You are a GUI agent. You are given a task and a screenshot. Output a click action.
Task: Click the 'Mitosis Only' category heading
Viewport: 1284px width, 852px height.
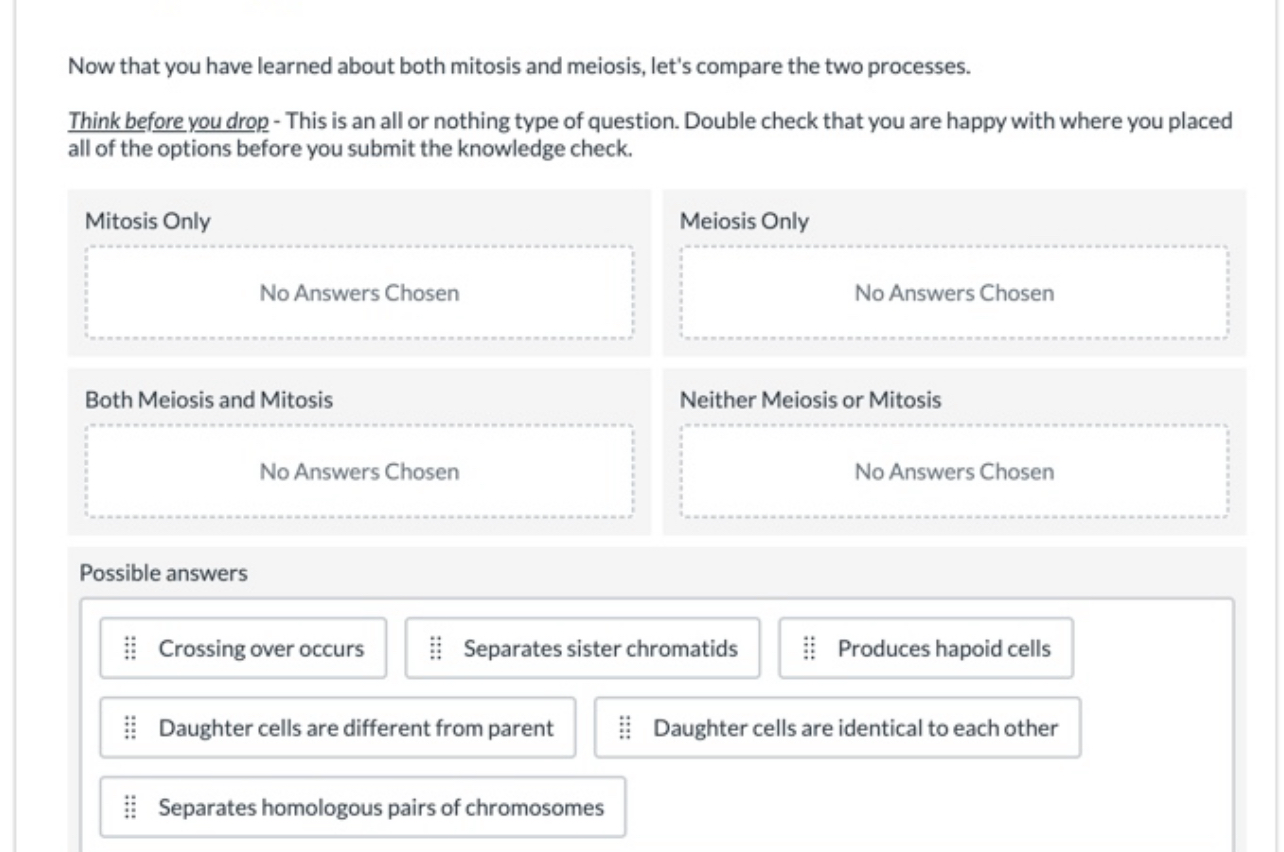pos(147,221)
